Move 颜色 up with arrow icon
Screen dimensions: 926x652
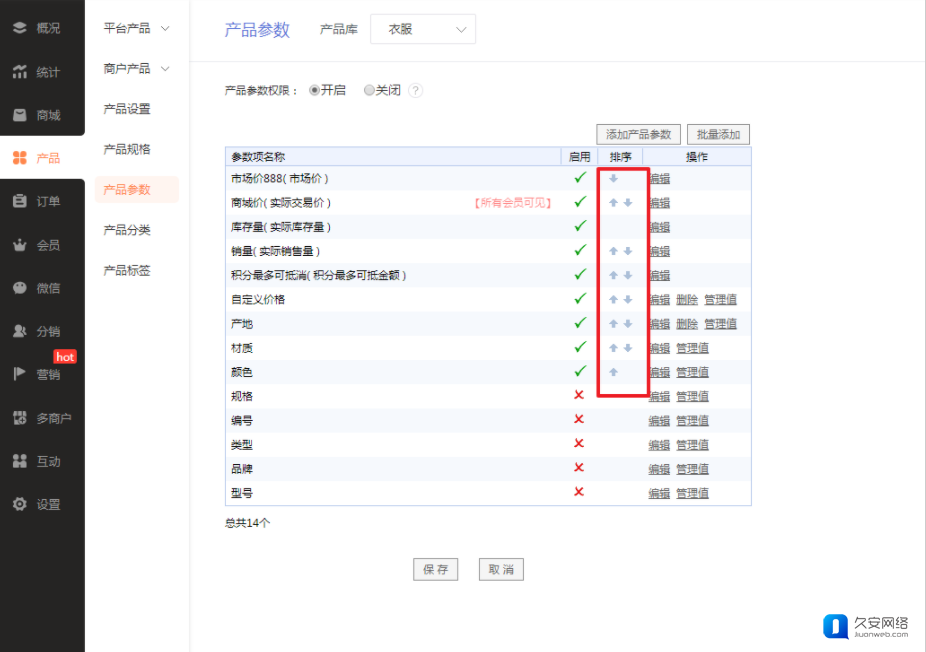coord(613,372)
